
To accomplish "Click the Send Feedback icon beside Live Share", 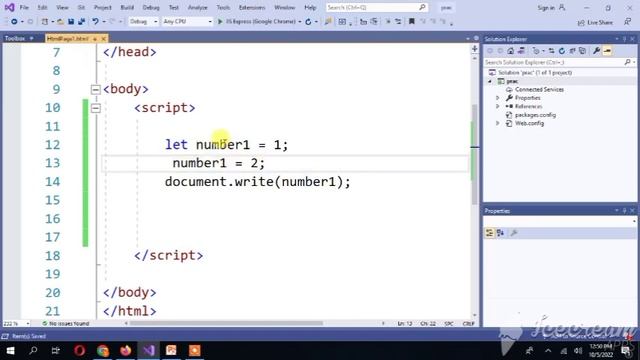I will pos(627,22).
